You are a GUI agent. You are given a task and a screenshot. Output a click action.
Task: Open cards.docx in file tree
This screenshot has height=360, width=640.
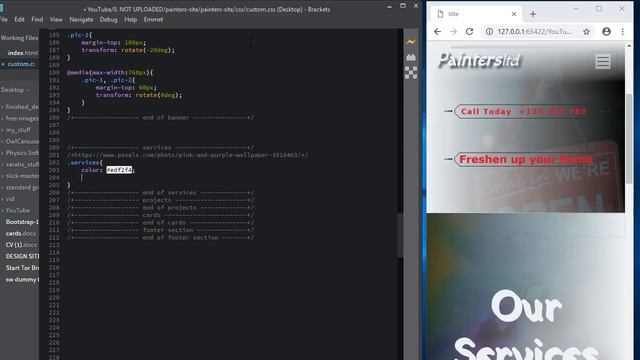click(x=21, y=233)
